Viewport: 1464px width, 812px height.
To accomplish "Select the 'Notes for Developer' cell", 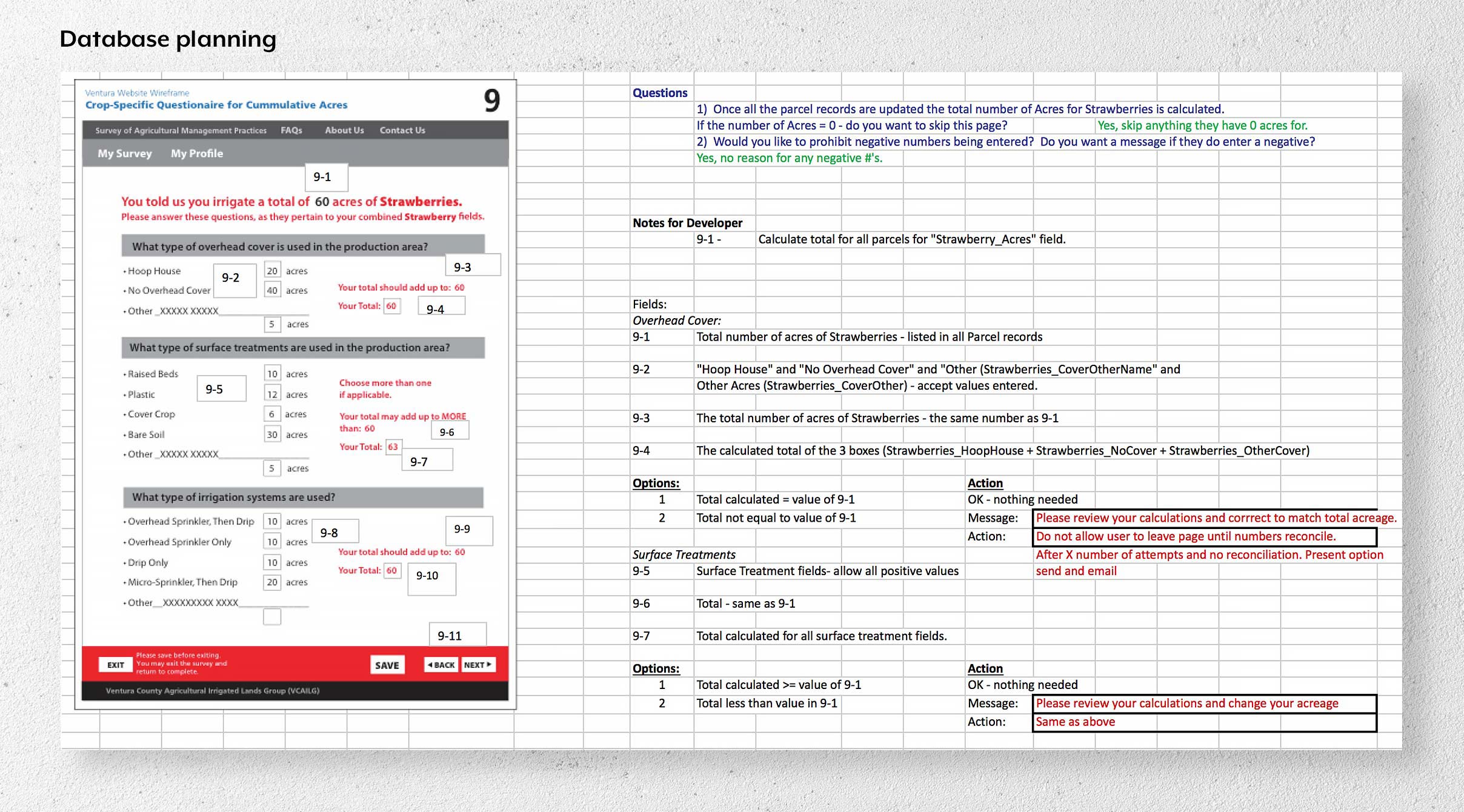I will (687, 222).
